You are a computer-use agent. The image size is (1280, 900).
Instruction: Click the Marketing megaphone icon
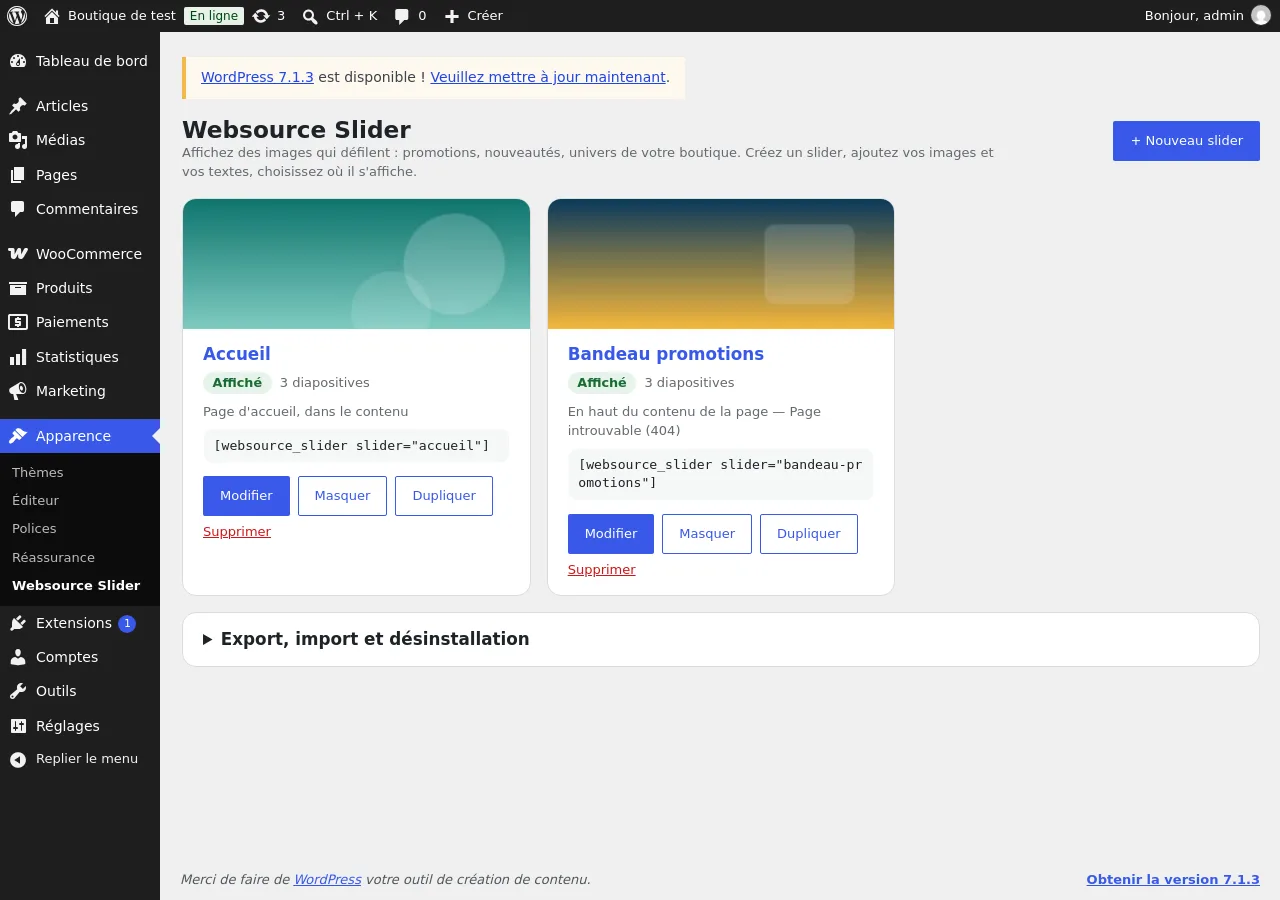click(x=18, y=391)
